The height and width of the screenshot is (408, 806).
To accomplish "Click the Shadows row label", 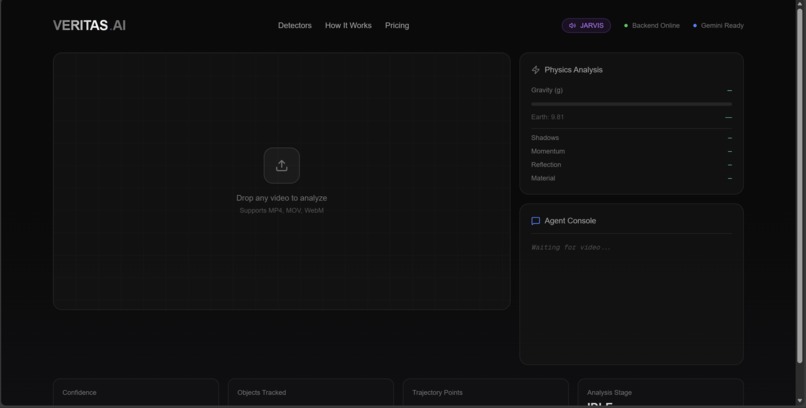I will tap(545, 138).
